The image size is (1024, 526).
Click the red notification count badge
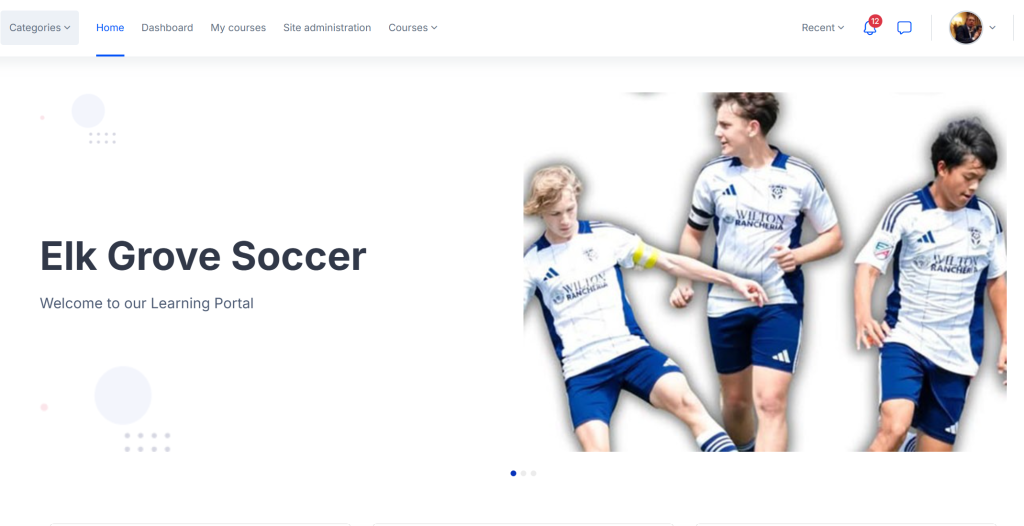(x=875, y=21)
